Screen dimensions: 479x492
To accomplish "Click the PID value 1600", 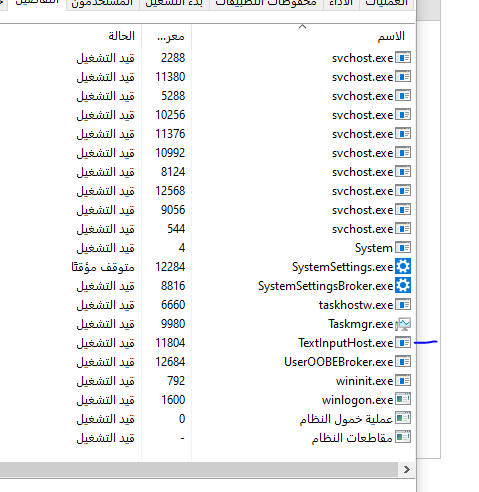I will tap(173, 400).
